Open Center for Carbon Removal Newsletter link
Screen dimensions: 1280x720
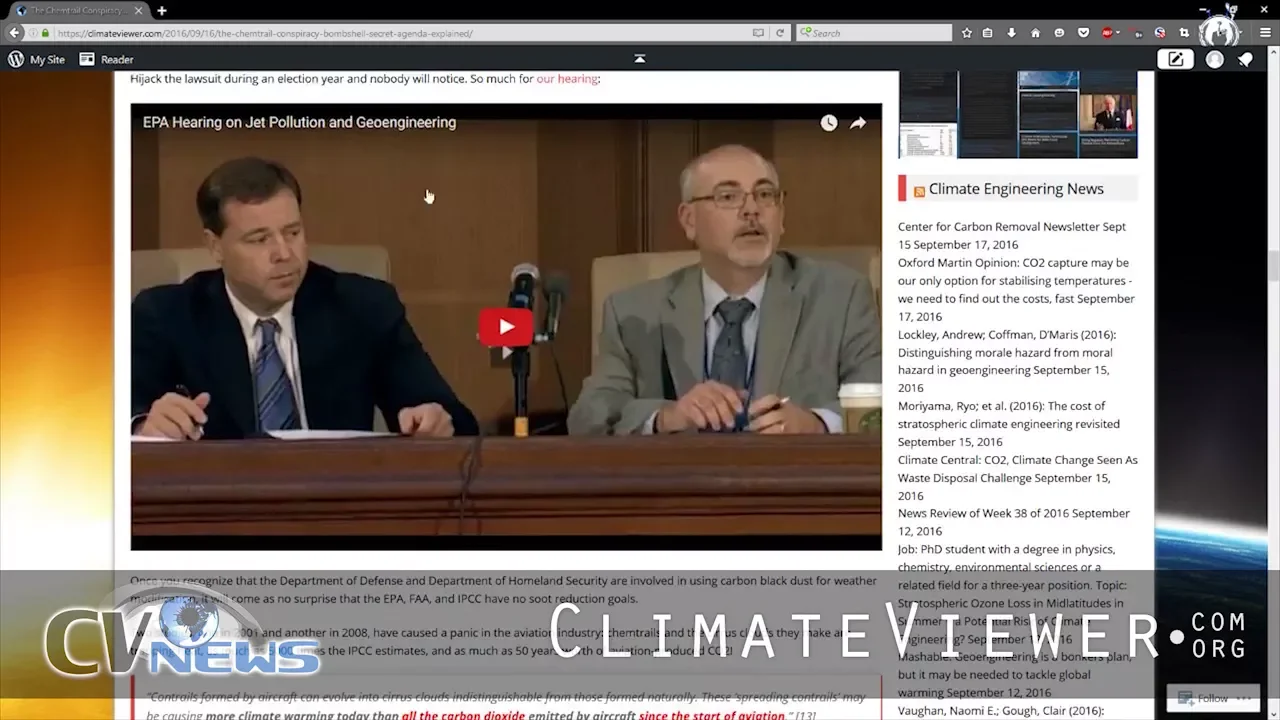tap(998, 227)
